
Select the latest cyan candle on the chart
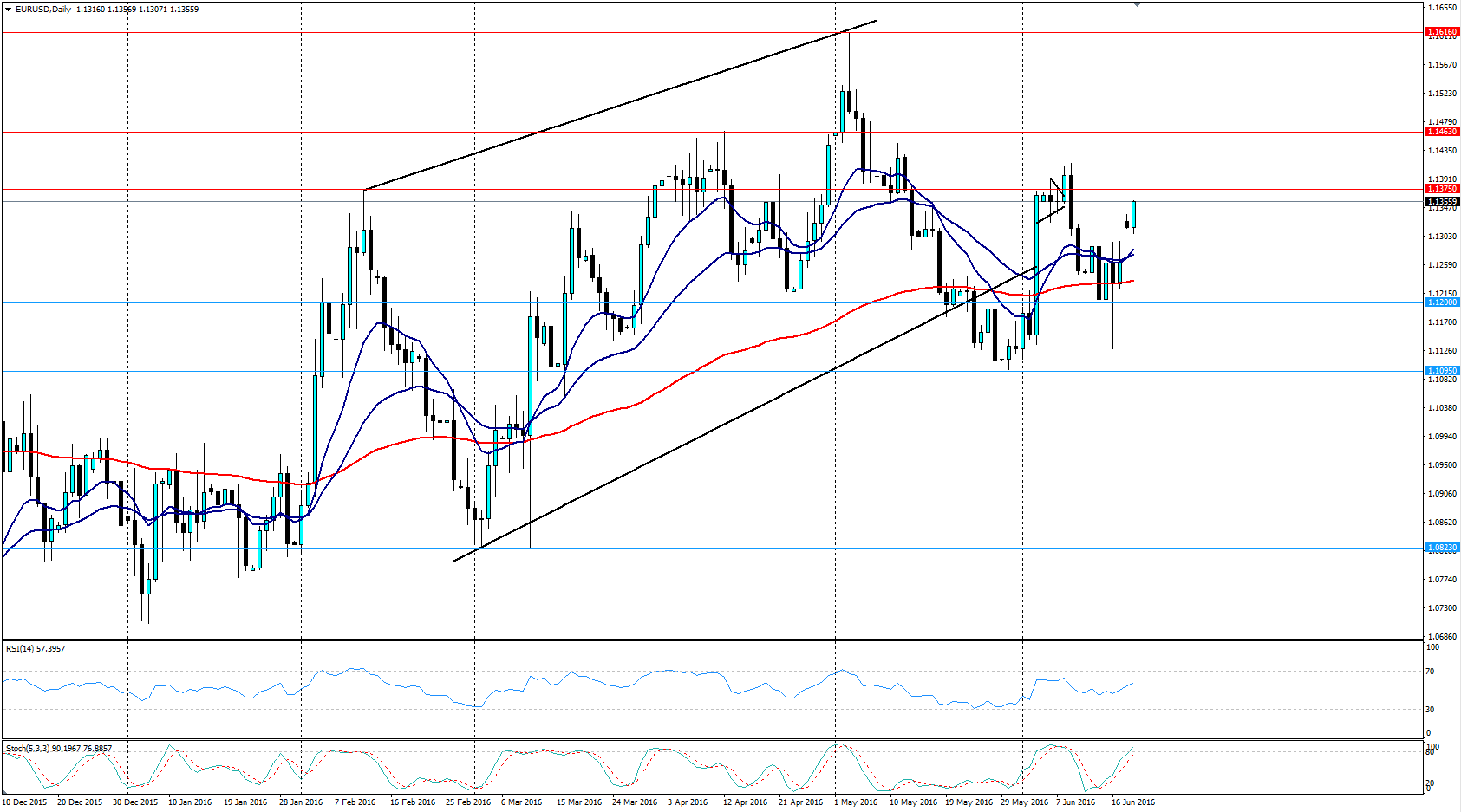[x=1133, y=215]
